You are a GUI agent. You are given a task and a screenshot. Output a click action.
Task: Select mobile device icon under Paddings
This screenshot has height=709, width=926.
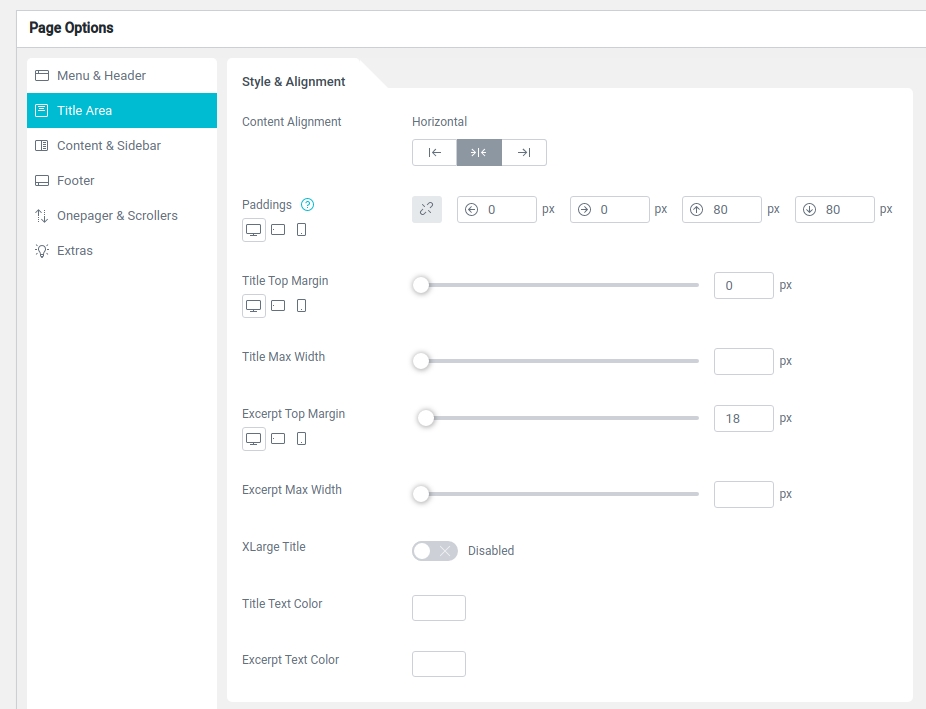[x=301, y=230]
